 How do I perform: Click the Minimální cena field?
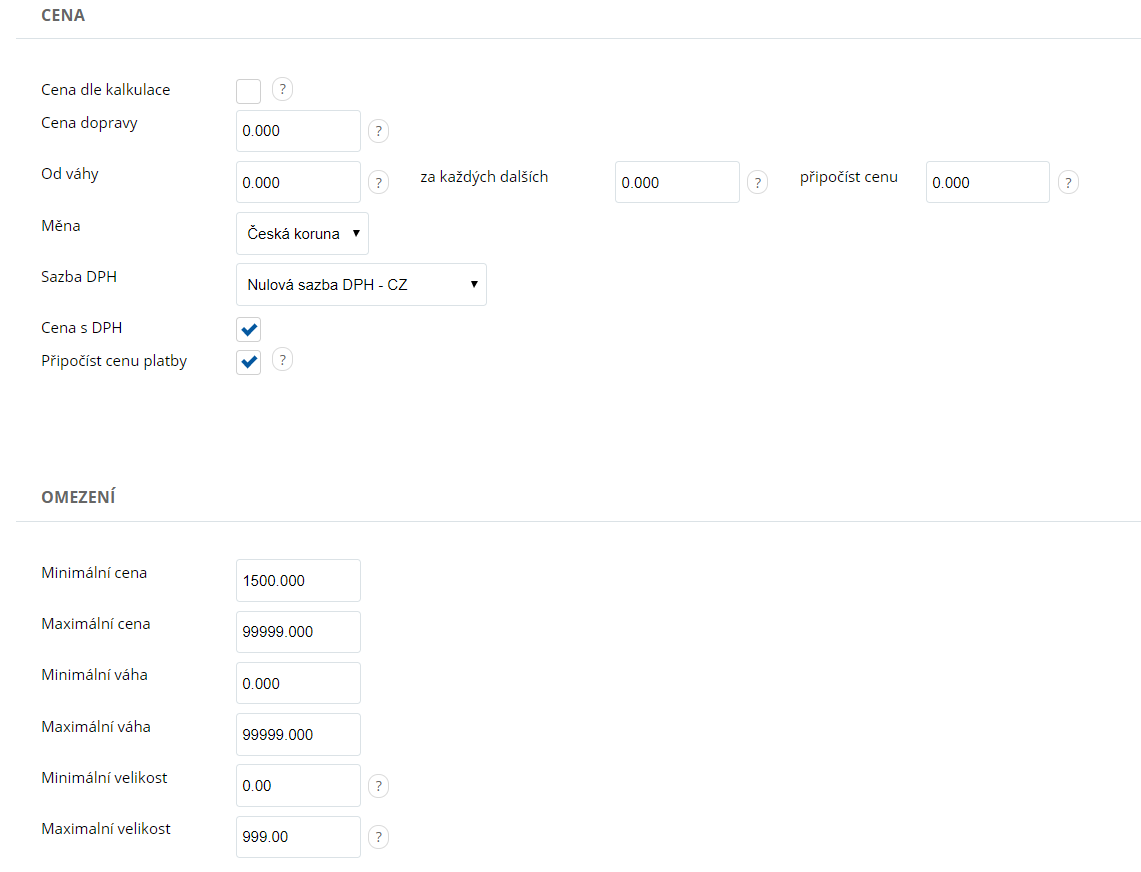click(x=298, y=580)
